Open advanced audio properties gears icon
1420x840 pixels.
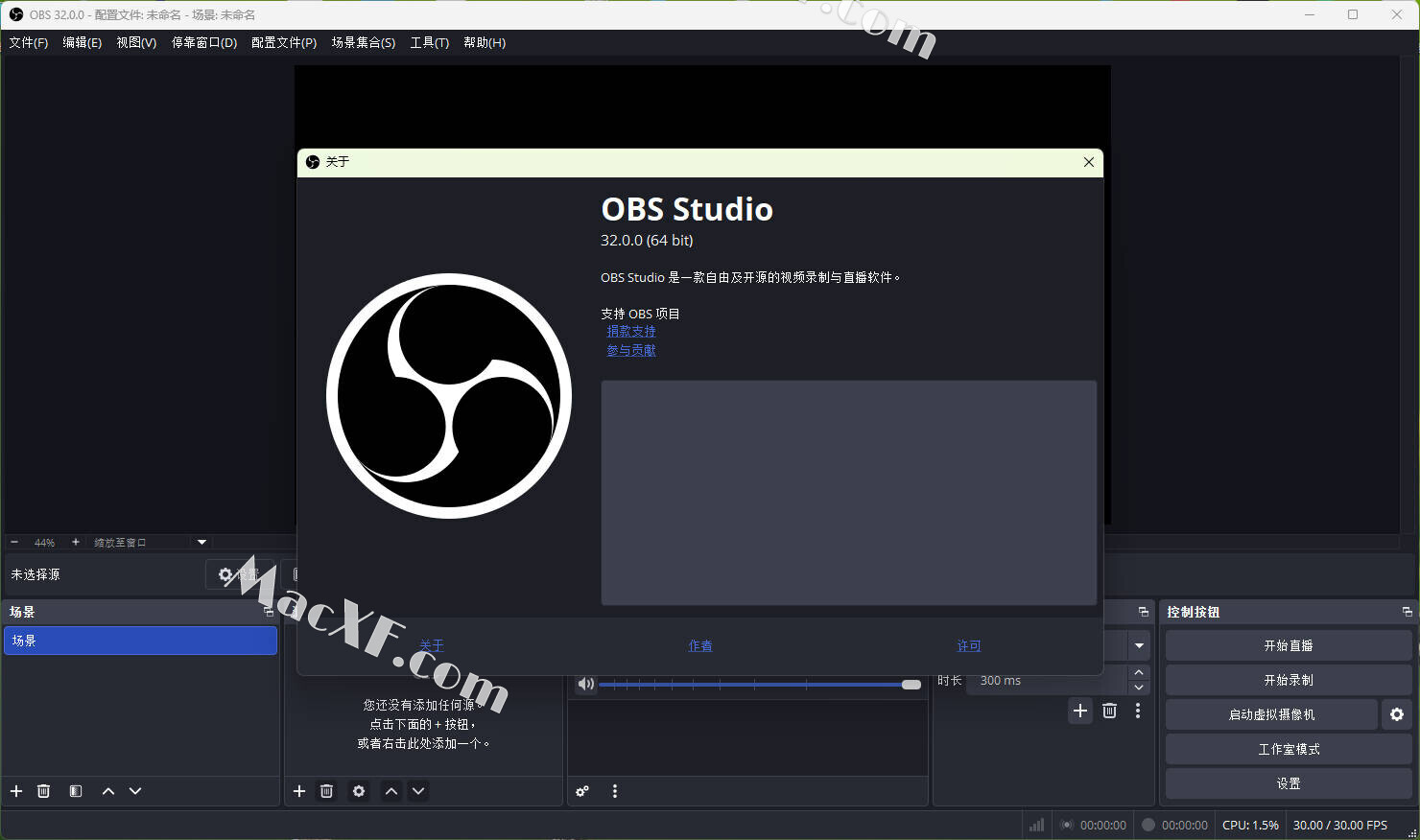582,791
